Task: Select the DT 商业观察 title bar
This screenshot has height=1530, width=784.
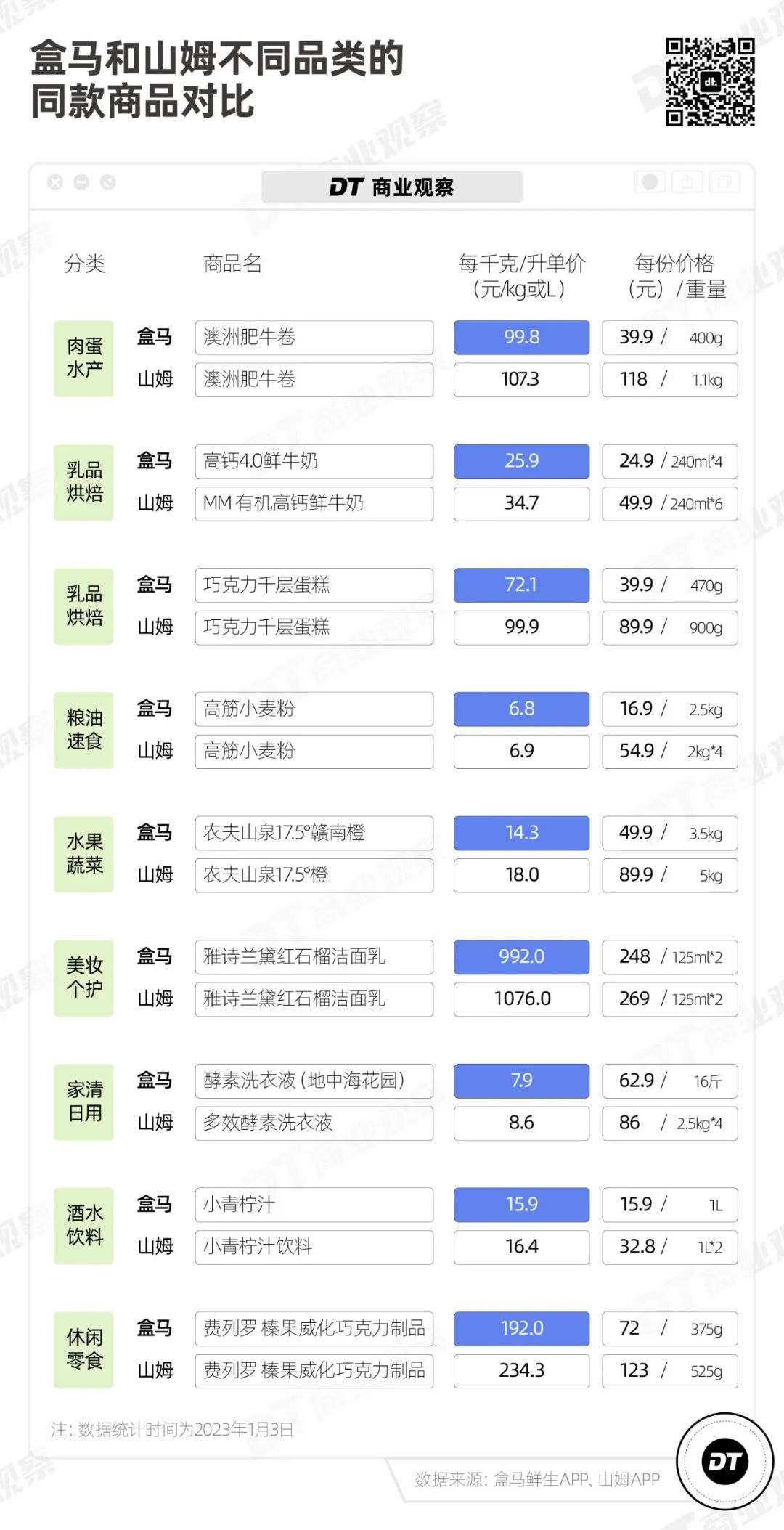Action: click(392, 187)
